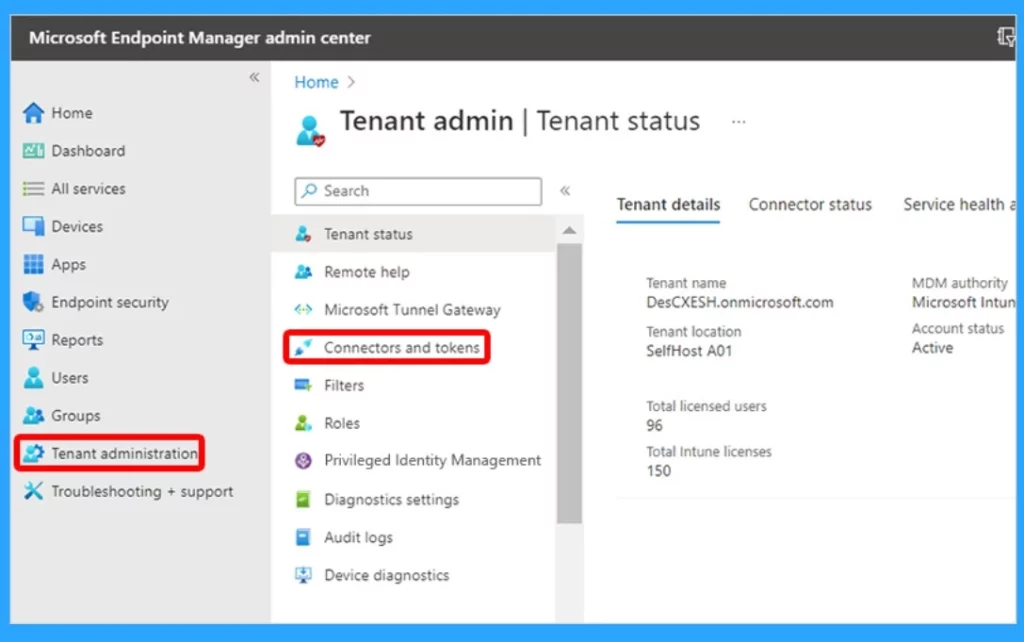Image resolution: width=1024 pixels, height=642 pixels.
Task: Click the Total Intune licenses value 150
Action: pyautogui.click(x=658, y=471)
